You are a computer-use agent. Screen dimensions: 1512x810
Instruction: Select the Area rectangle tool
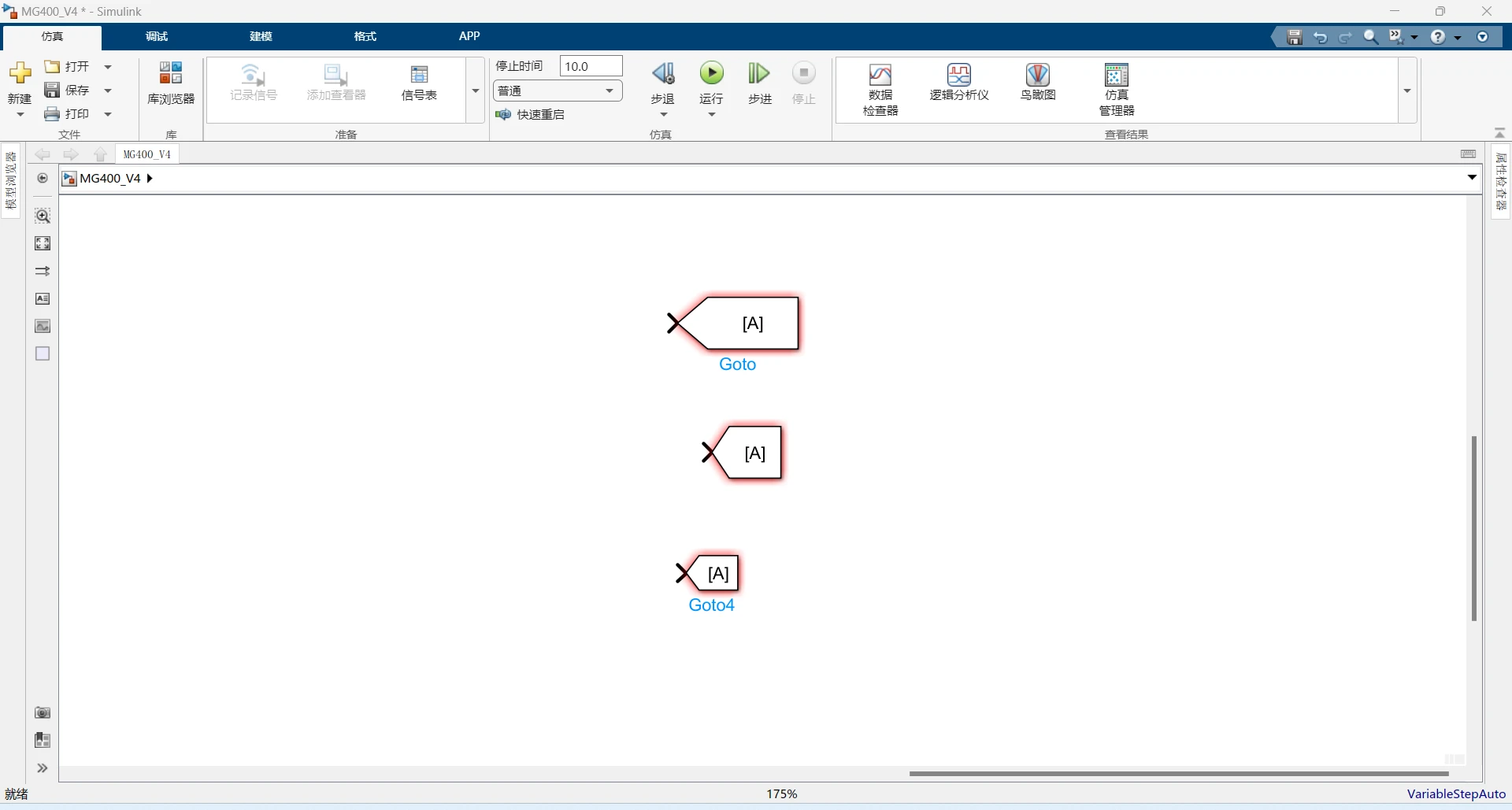pyautogui.click(x=43, y=353)
